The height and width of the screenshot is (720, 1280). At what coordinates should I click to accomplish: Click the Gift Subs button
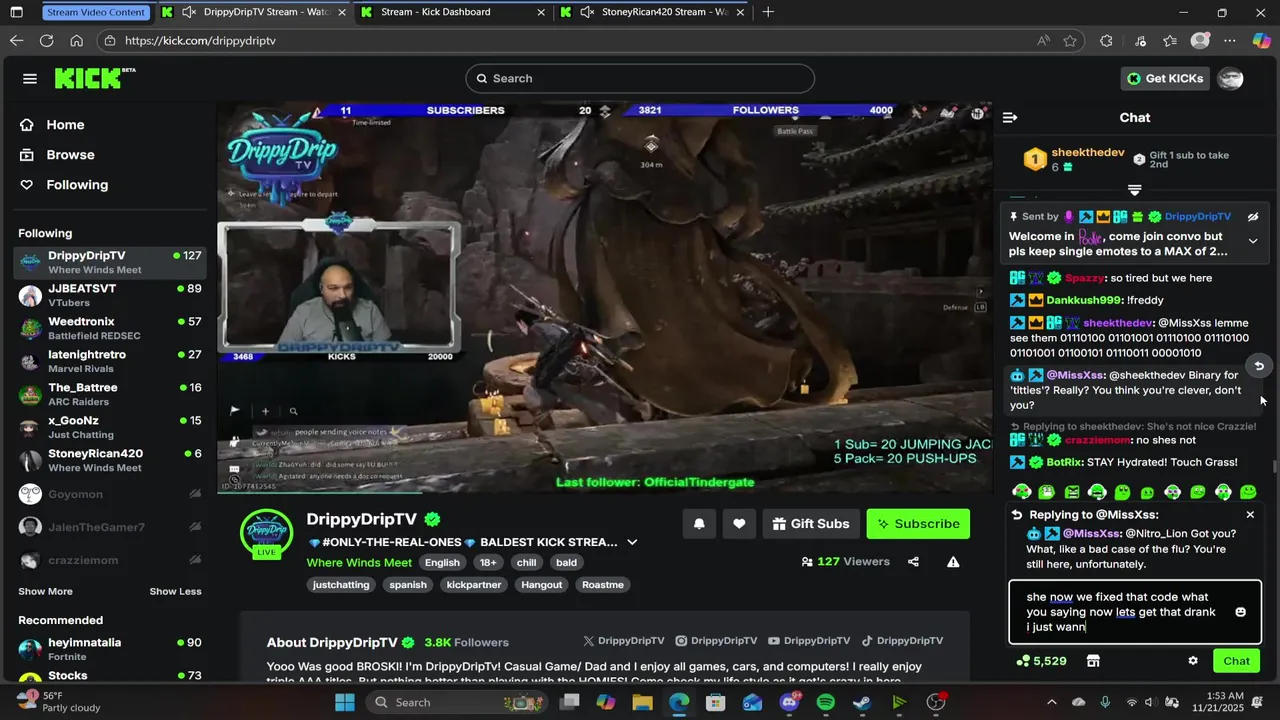pyautogui.click(x=810, y=523)
